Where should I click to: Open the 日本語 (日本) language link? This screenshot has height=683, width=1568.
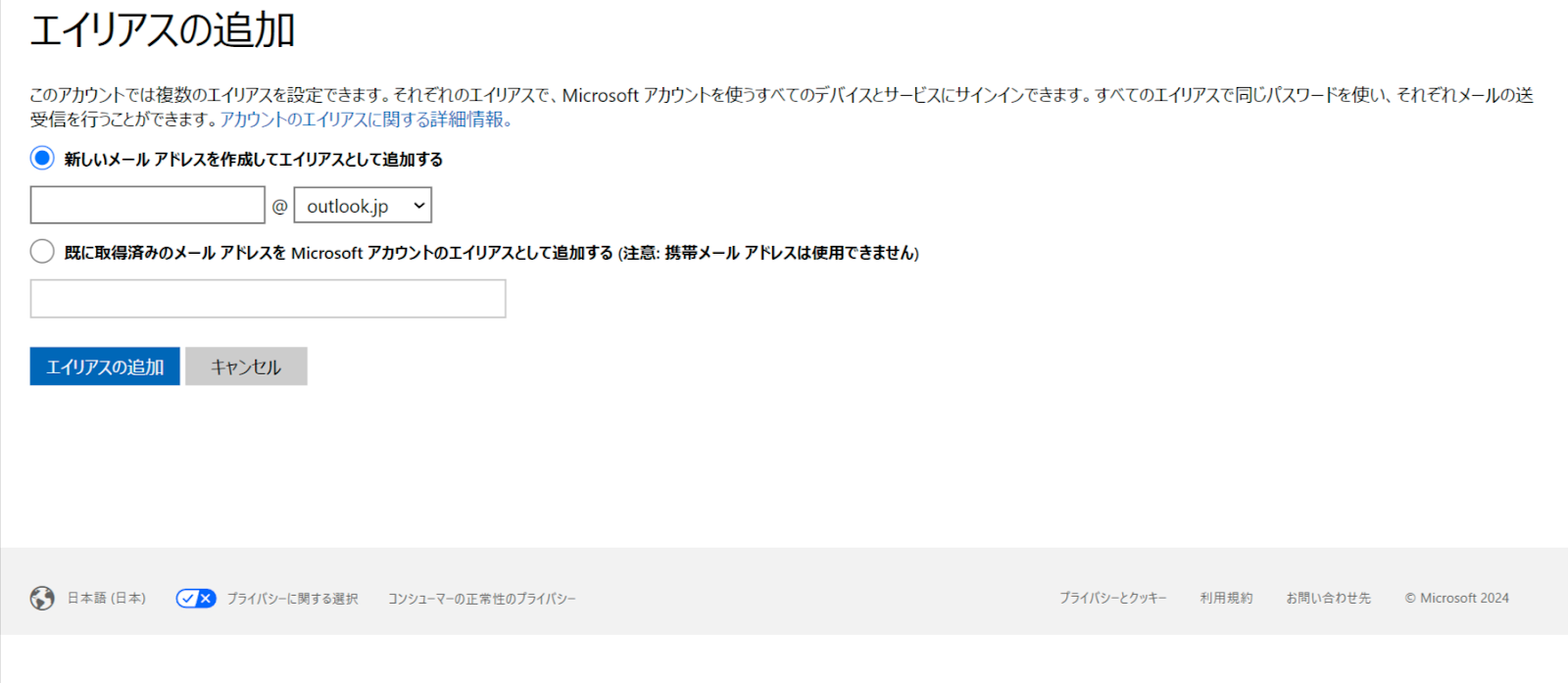(x=106, y=598)
